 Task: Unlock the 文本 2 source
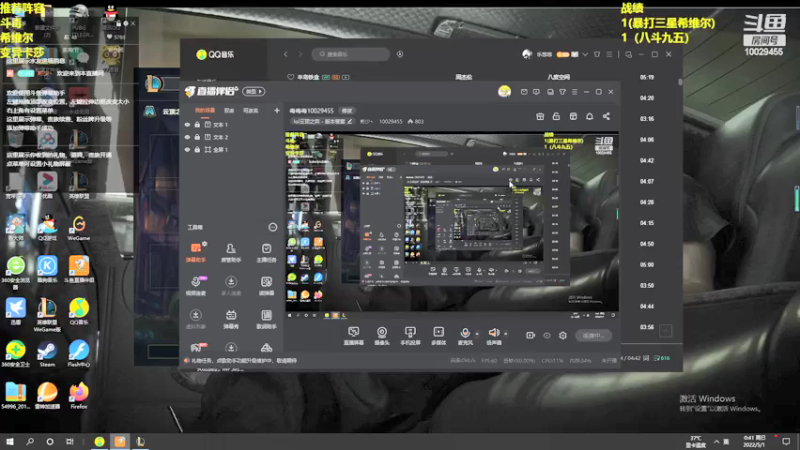197,137
